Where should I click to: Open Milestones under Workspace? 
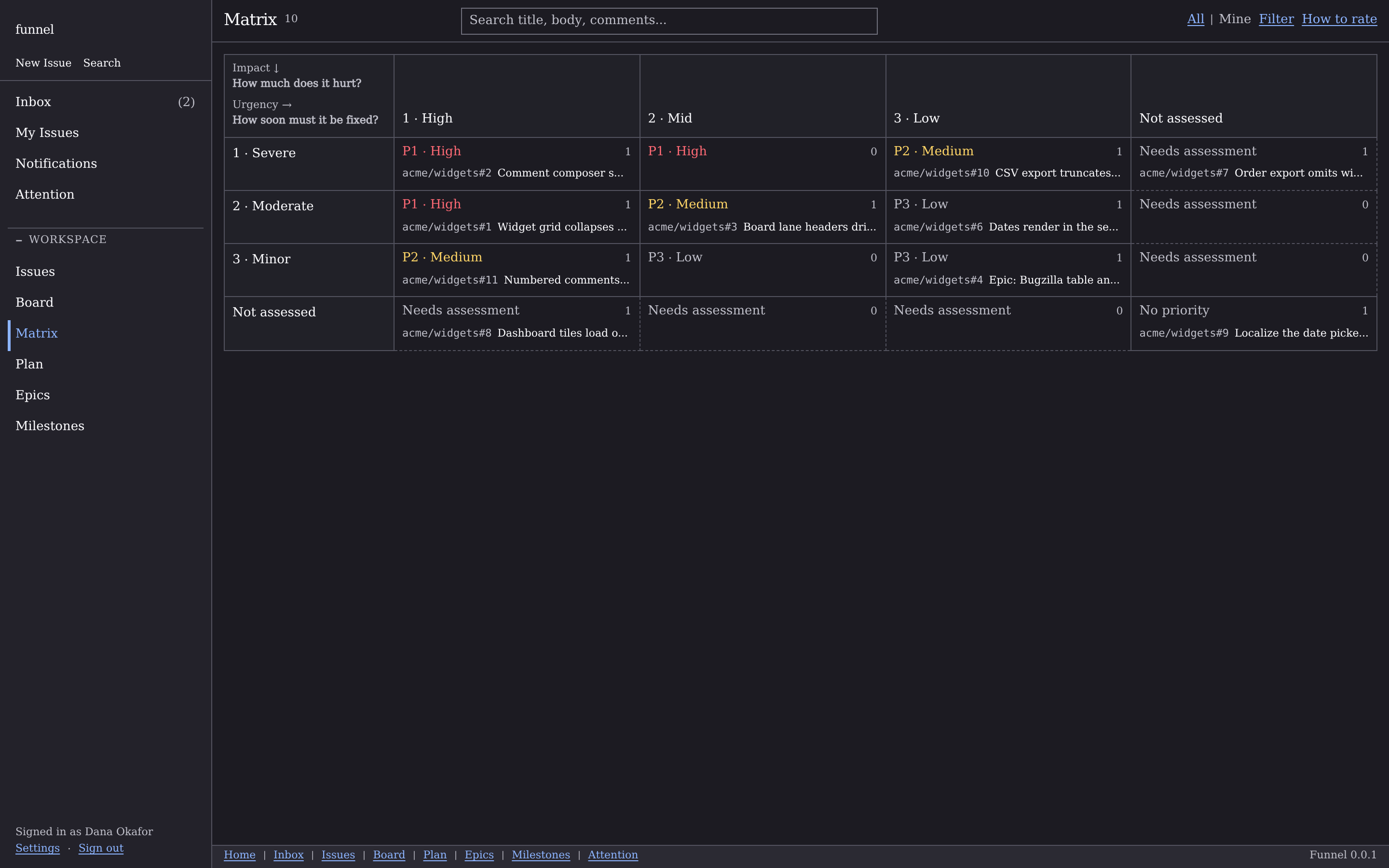coord(105,426)
